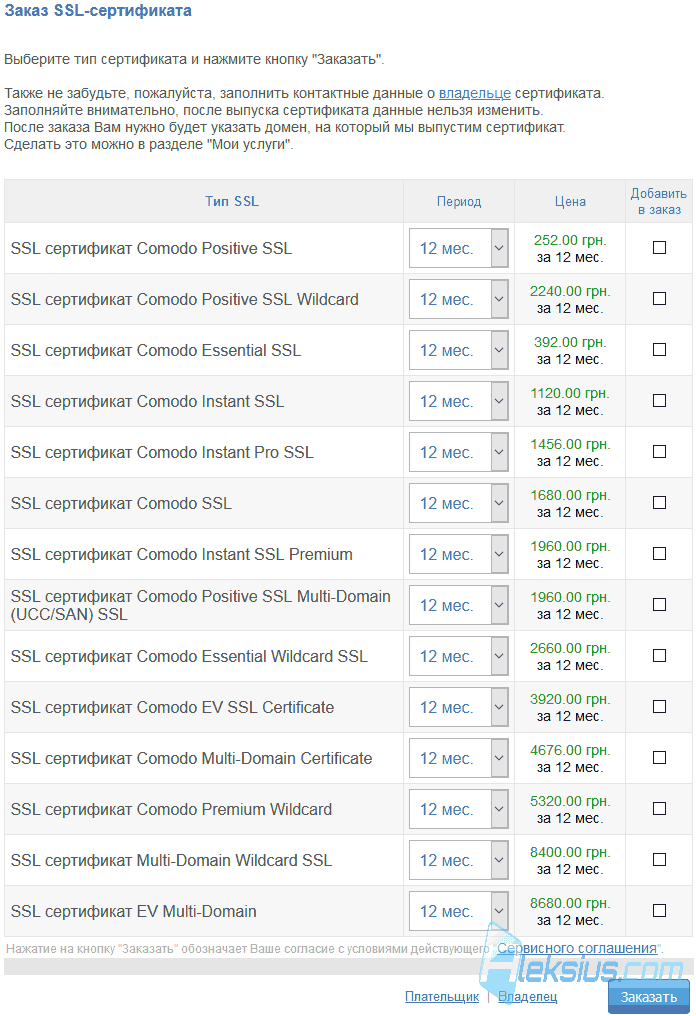Tick Comodo Instant SSL Premium checkbox
Screen dimensions: 696x1016
659,554
